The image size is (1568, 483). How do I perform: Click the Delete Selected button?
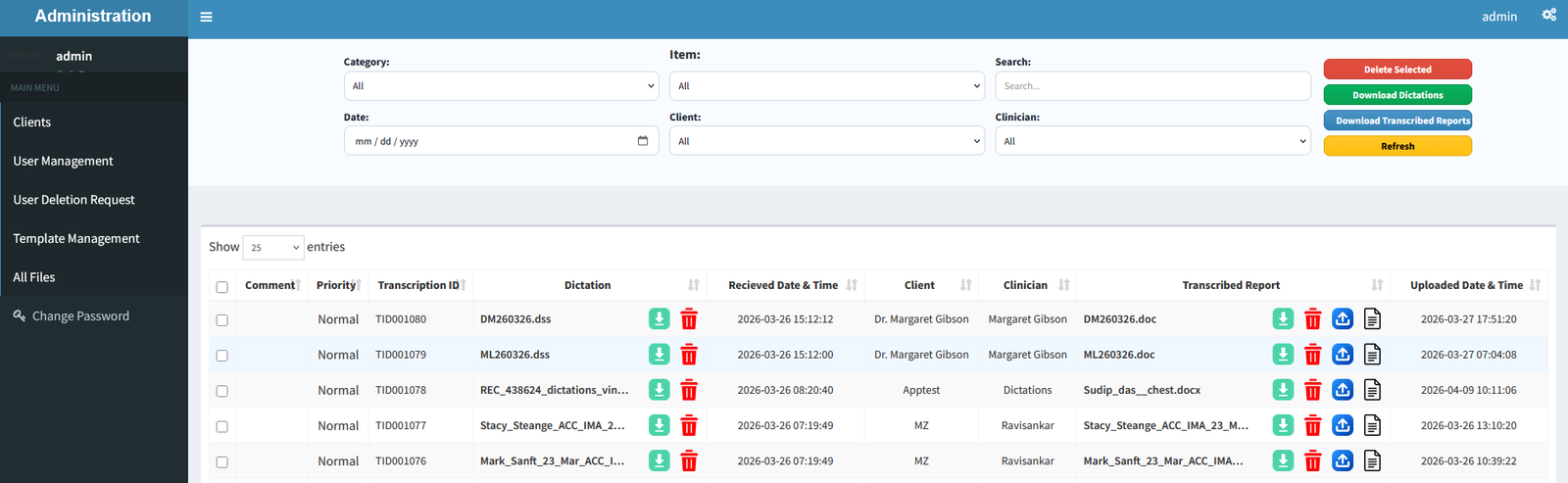[x=1397, y=70]
